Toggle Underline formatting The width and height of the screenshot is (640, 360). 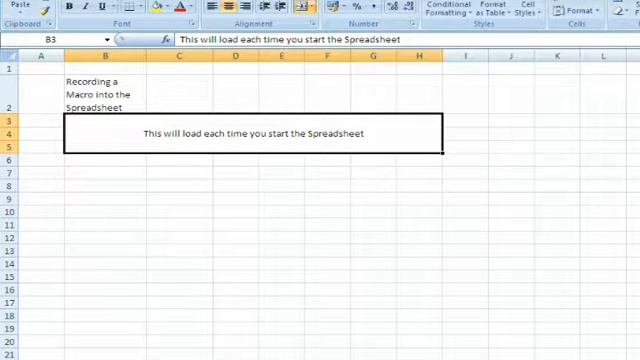point(102,7)
